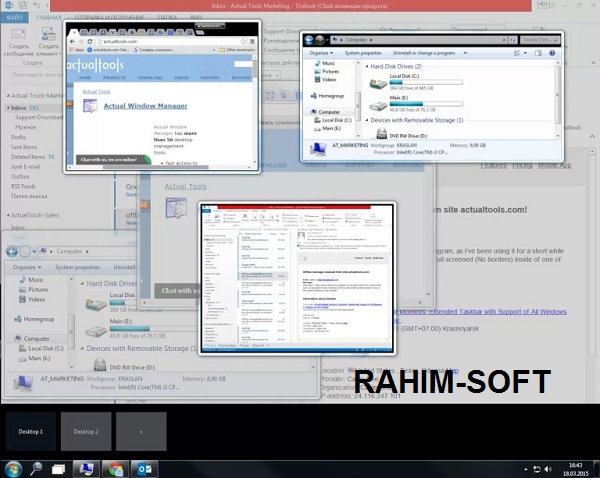This screenshot has width=600, height=478.
Task: Open Organize dropdown in Explorer thumbnail
Action: [x=321, y=53]
